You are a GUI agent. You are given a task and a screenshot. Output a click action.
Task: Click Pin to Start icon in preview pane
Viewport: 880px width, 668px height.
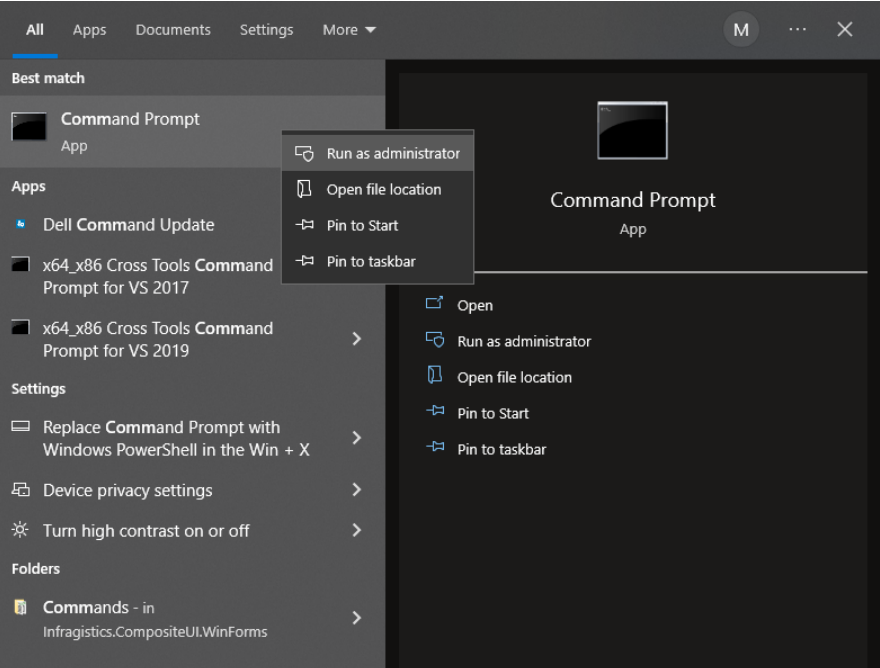point(435,411)
